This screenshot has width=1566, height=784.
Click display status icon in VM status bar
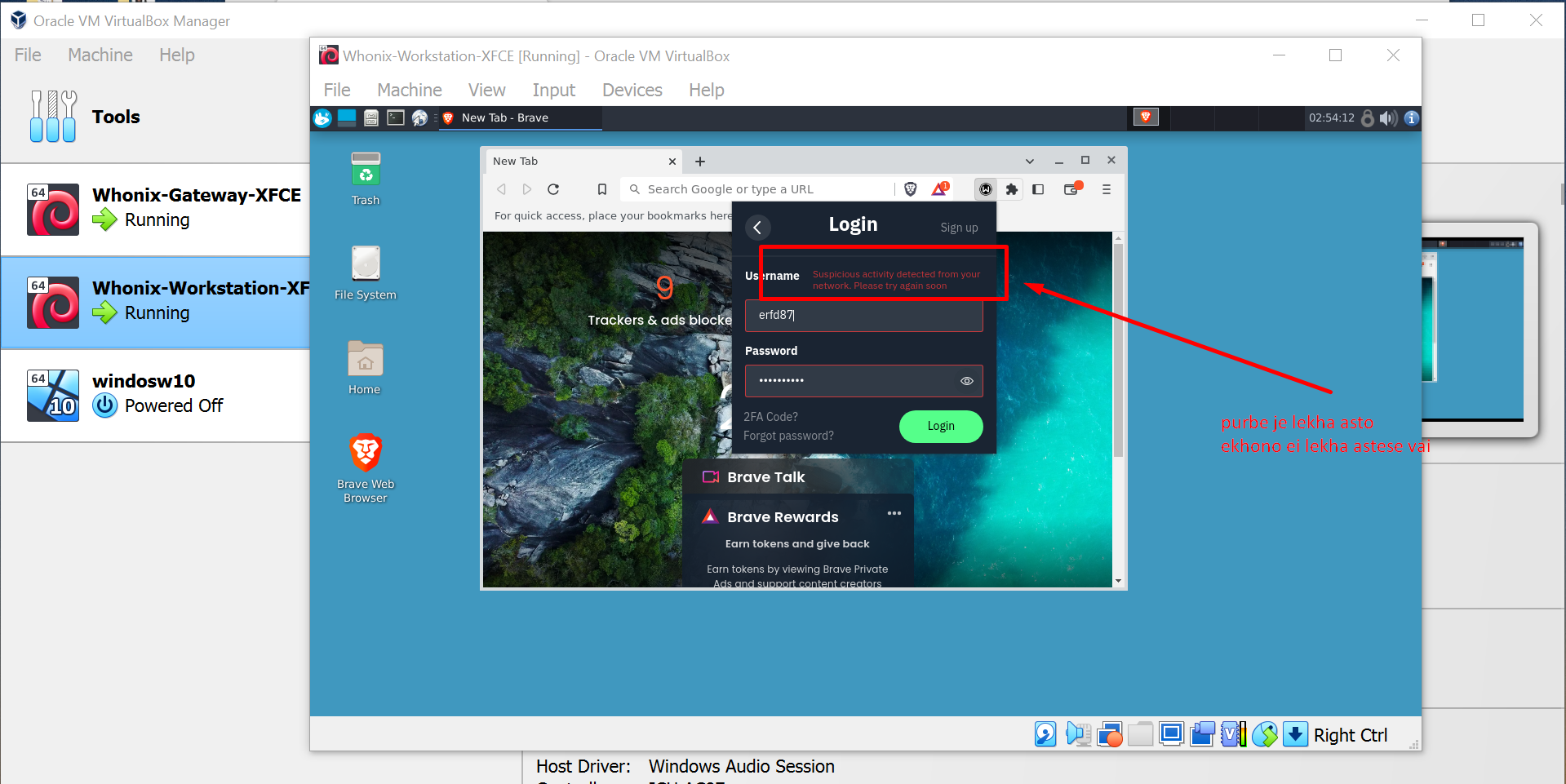(x=1171, y=734)
